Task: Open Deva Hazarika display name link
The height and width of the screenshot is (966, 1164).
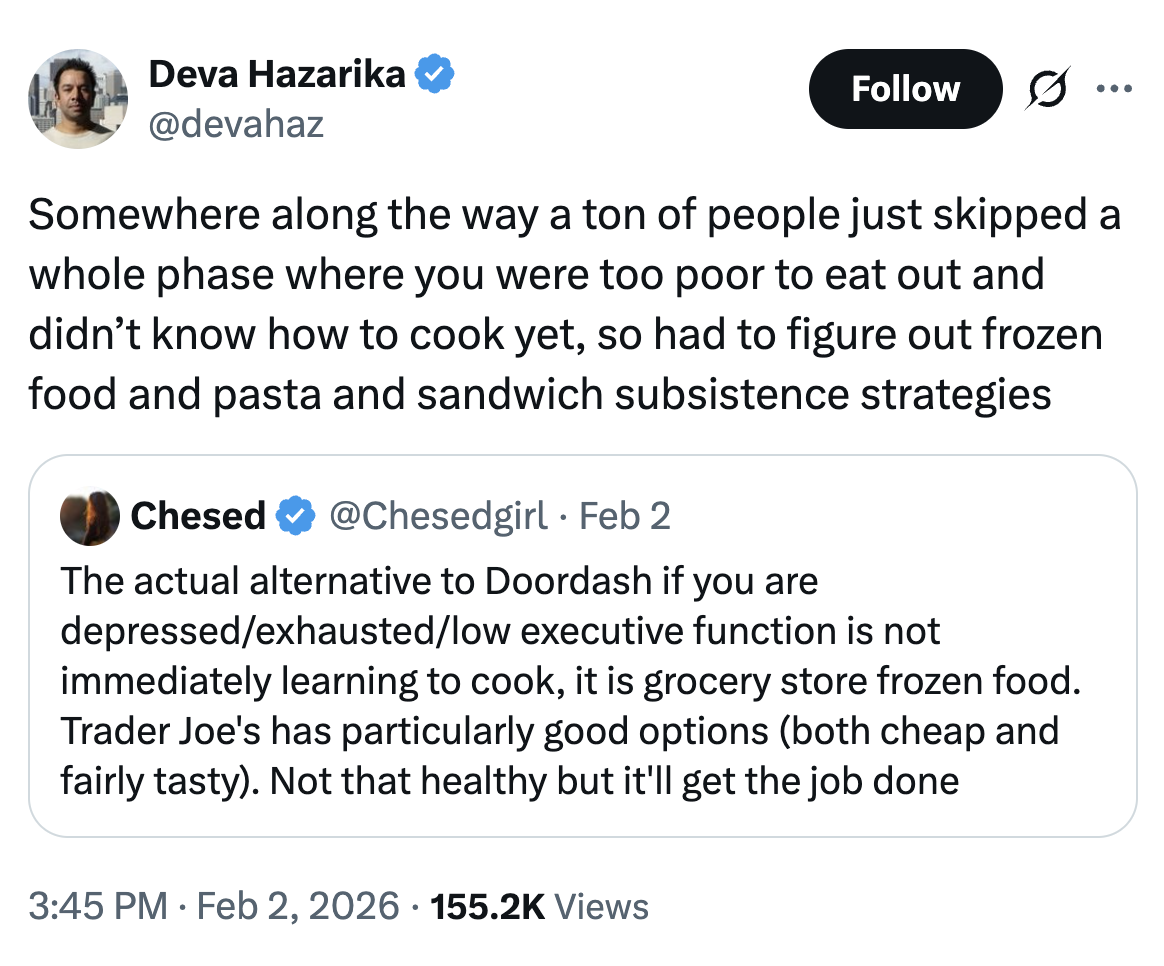Action: (x=276, y=74)
